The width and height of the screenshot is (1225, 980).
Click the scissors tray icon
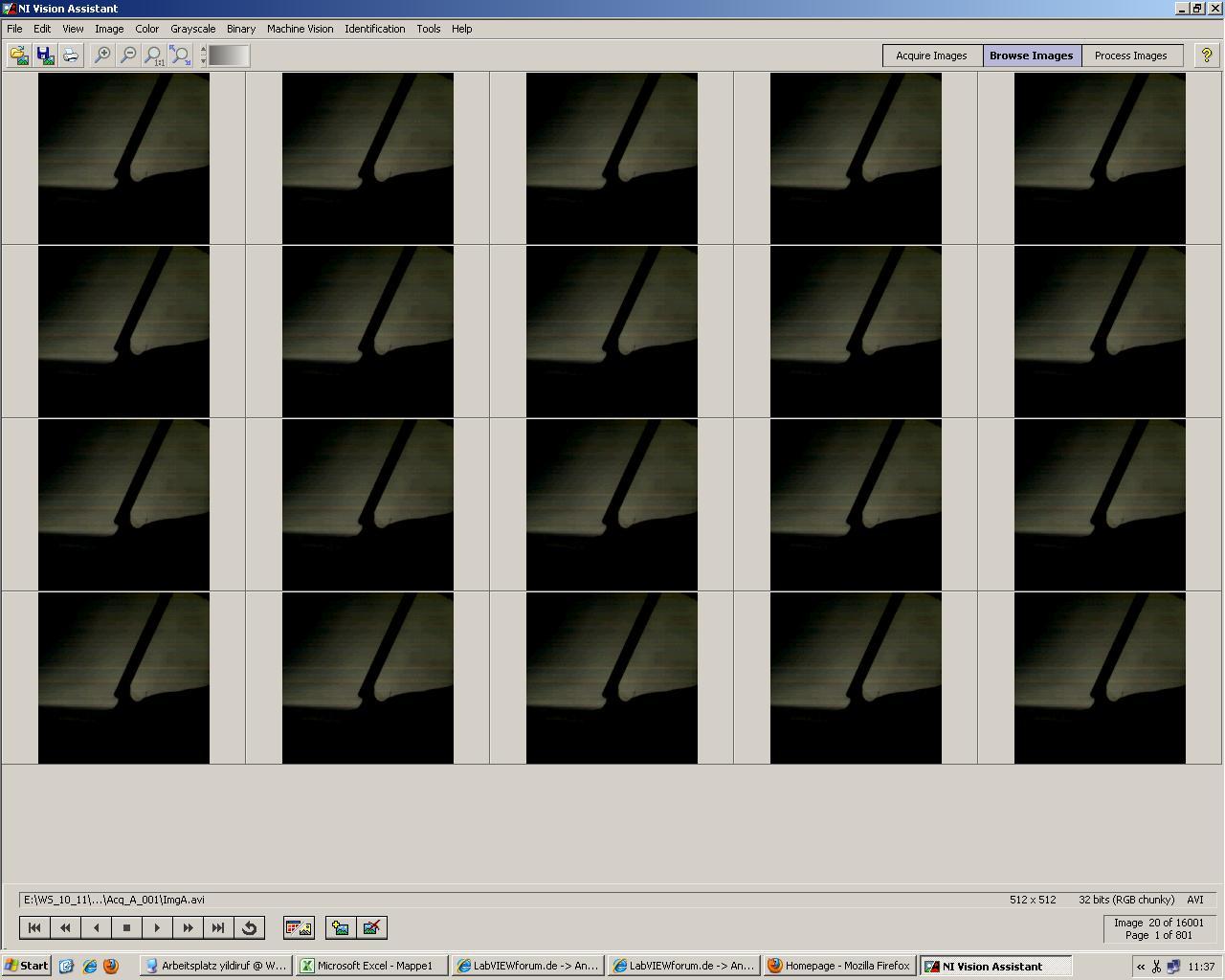pyautogui.click(x=1156, y=967)
